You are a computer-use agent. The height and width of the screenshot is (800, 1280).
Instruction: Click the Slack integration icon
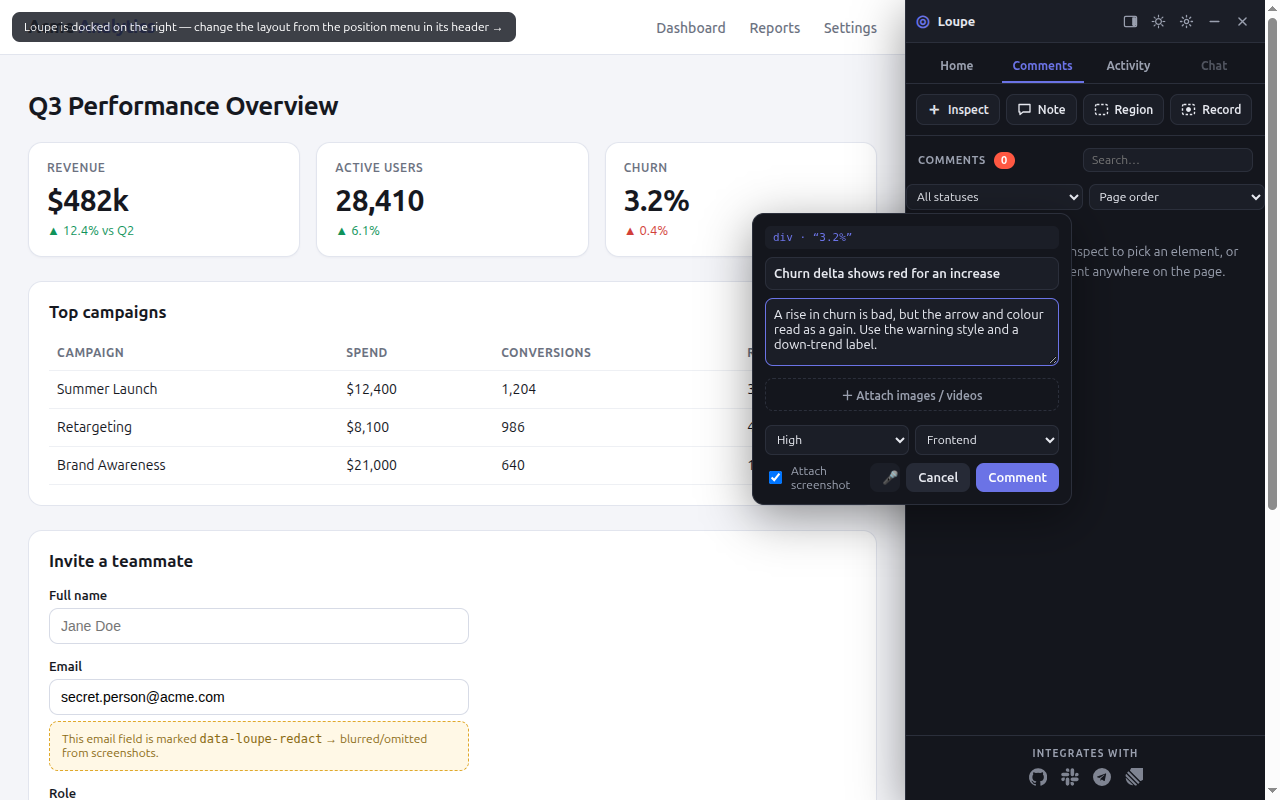coord(1070,777)
